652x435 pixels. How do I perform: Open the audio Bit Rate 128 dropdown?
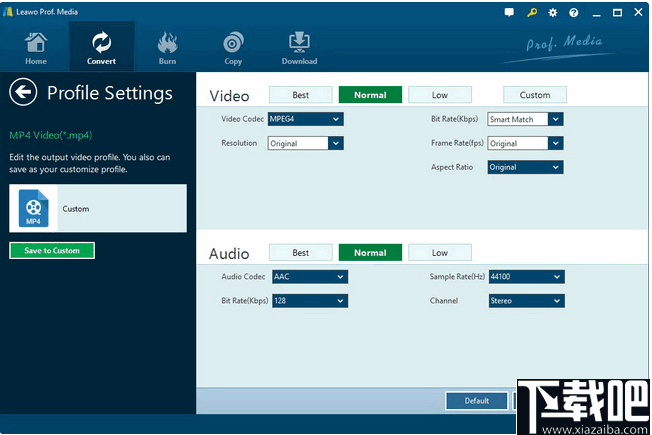tap(310, 301)
